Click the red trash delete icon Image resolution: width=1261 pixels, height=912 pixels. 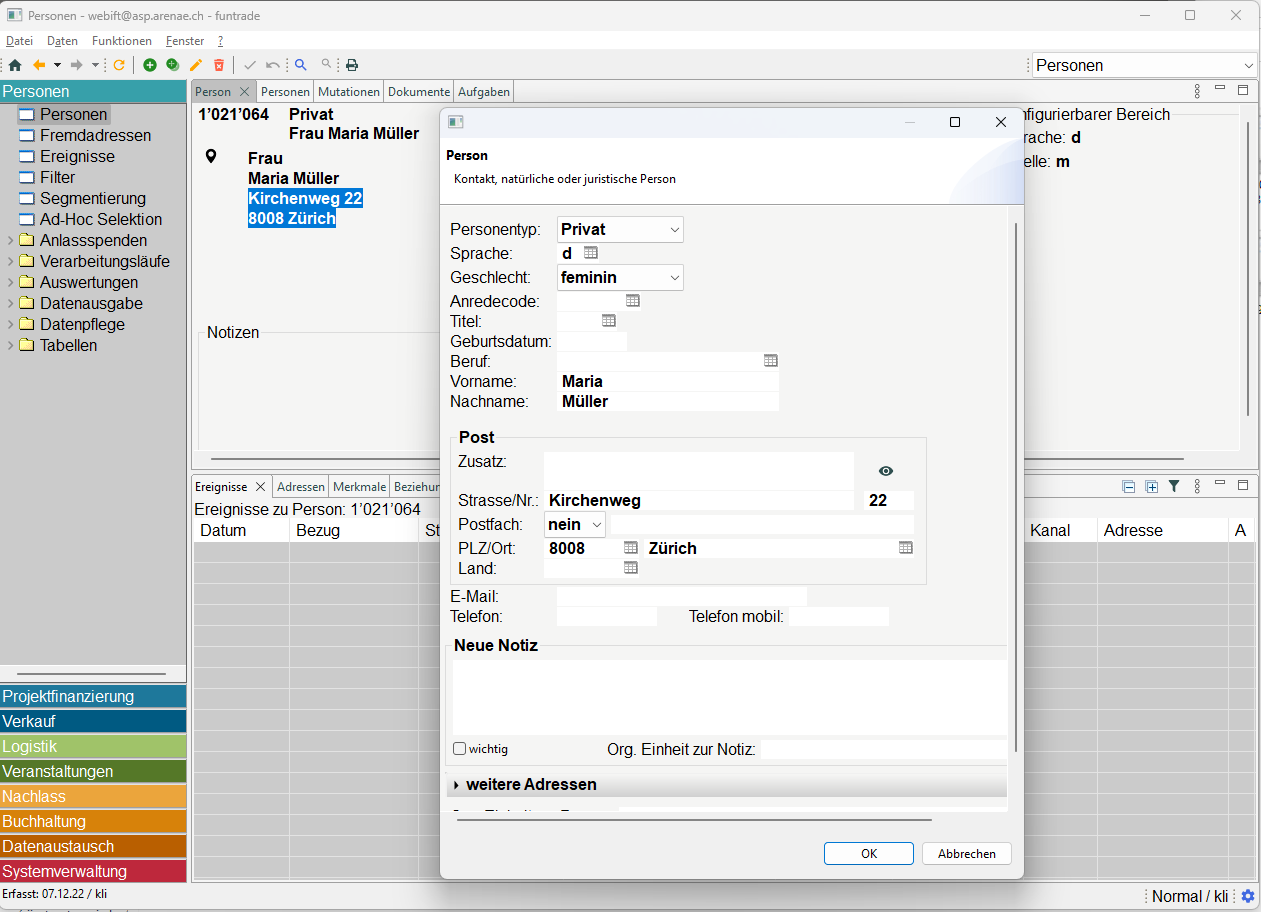coord(219,65)
